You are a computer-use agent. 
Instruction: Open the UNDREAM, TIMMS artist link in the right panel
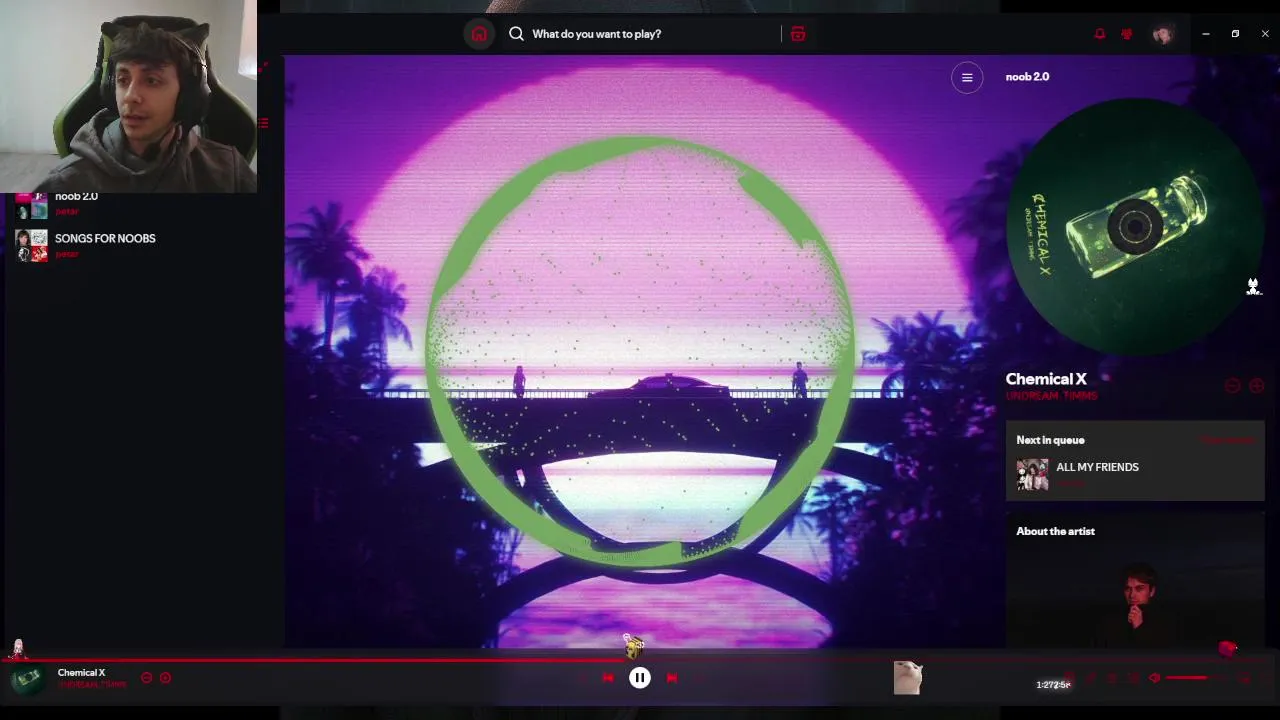pos(1051,396)
